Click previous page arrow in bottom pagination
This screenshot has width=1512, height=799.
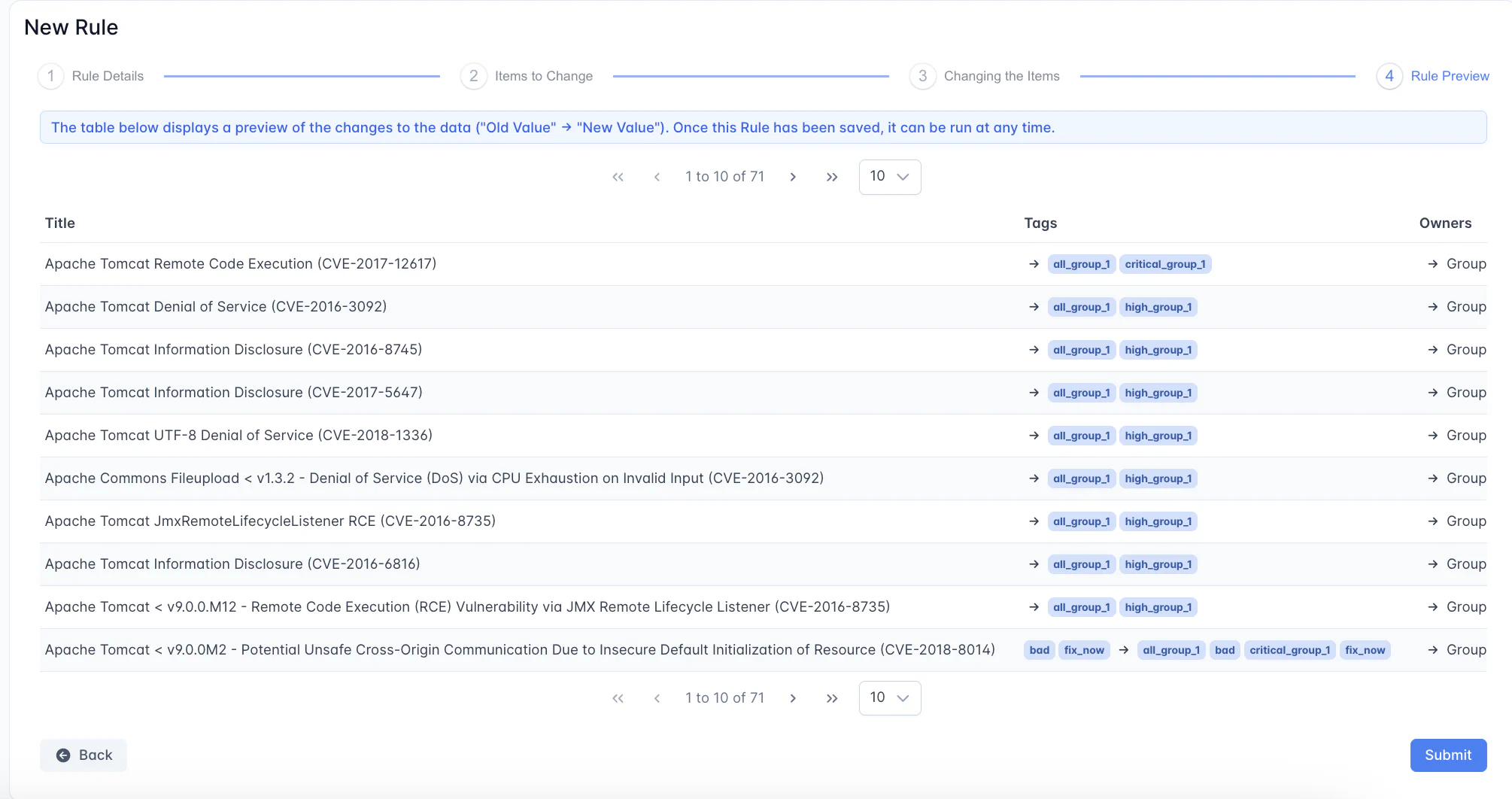point(657,698)
